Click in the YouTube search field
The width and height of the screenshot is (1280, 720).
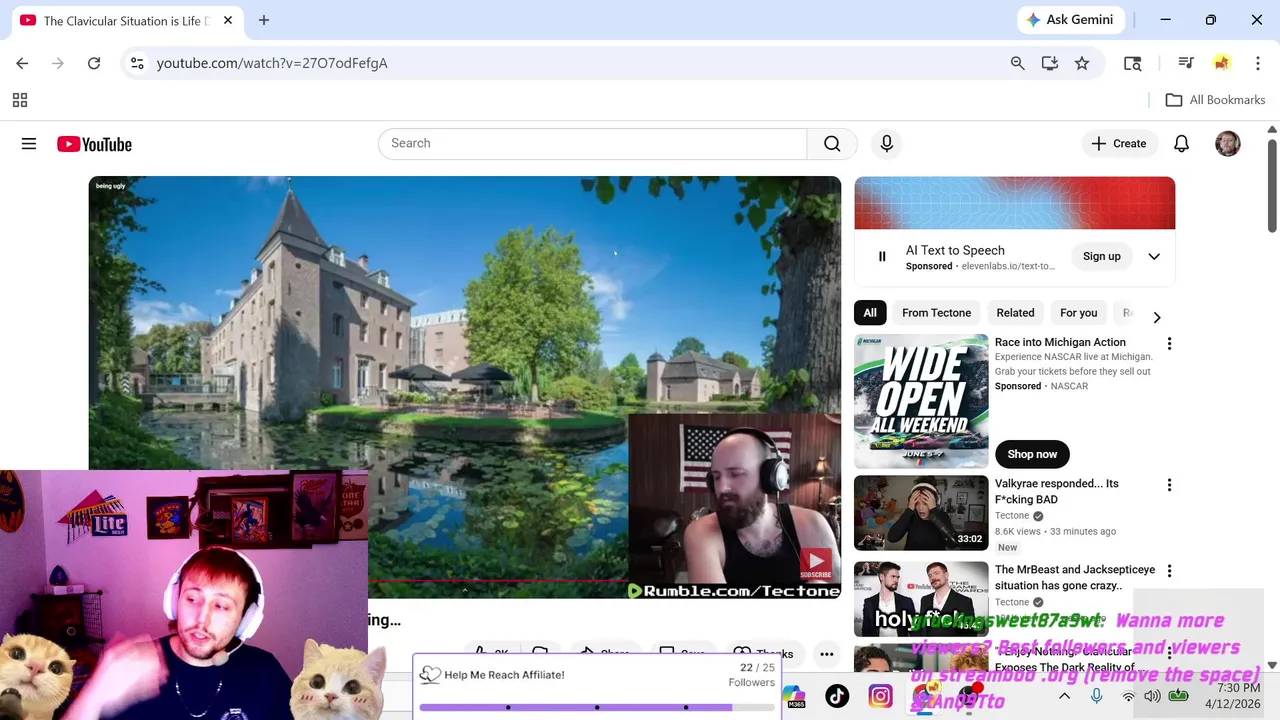(592, 144)
